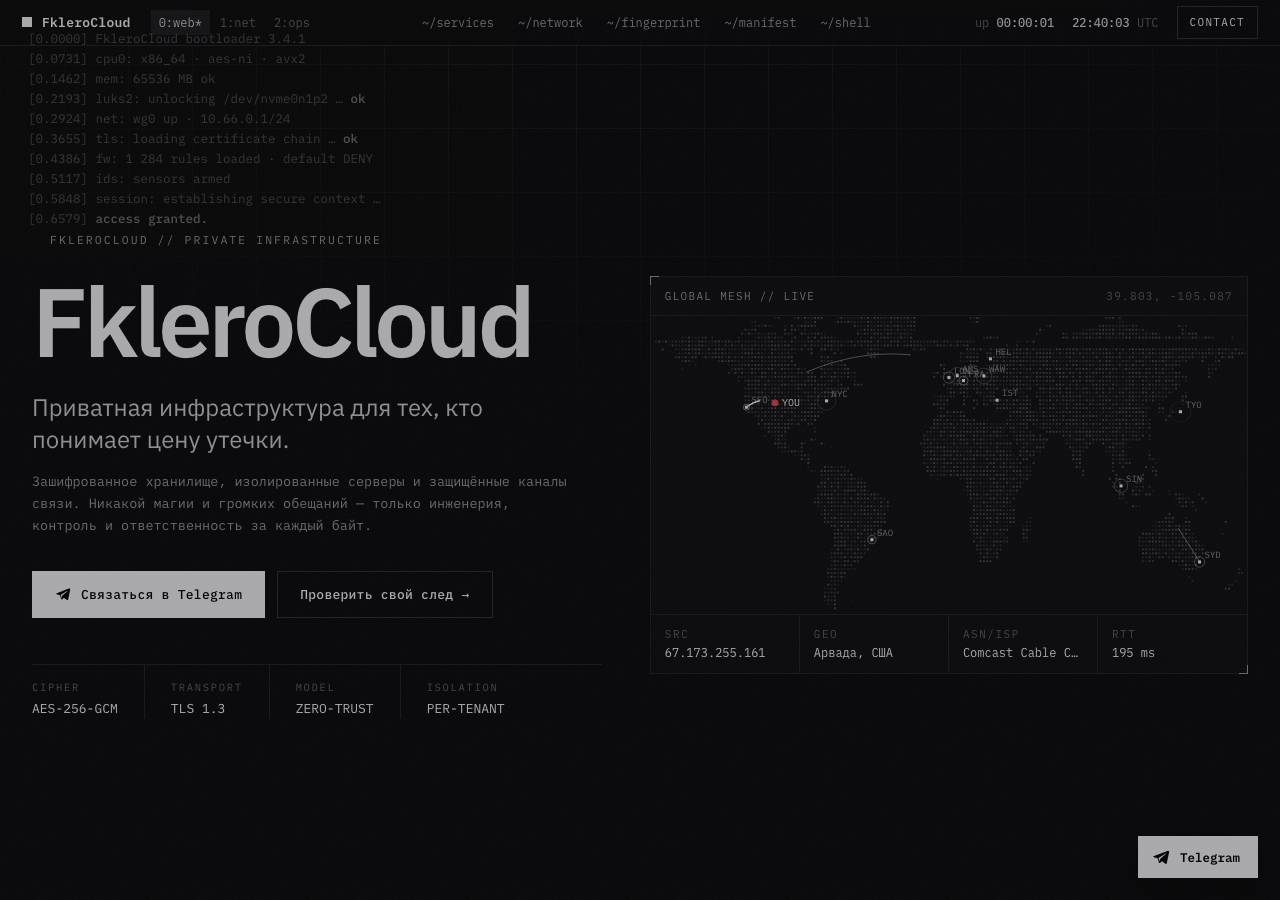Click the AES-256-GCM cipher value
The width and height of the screenshot is (1280, 900).
[x=75, y=709]
